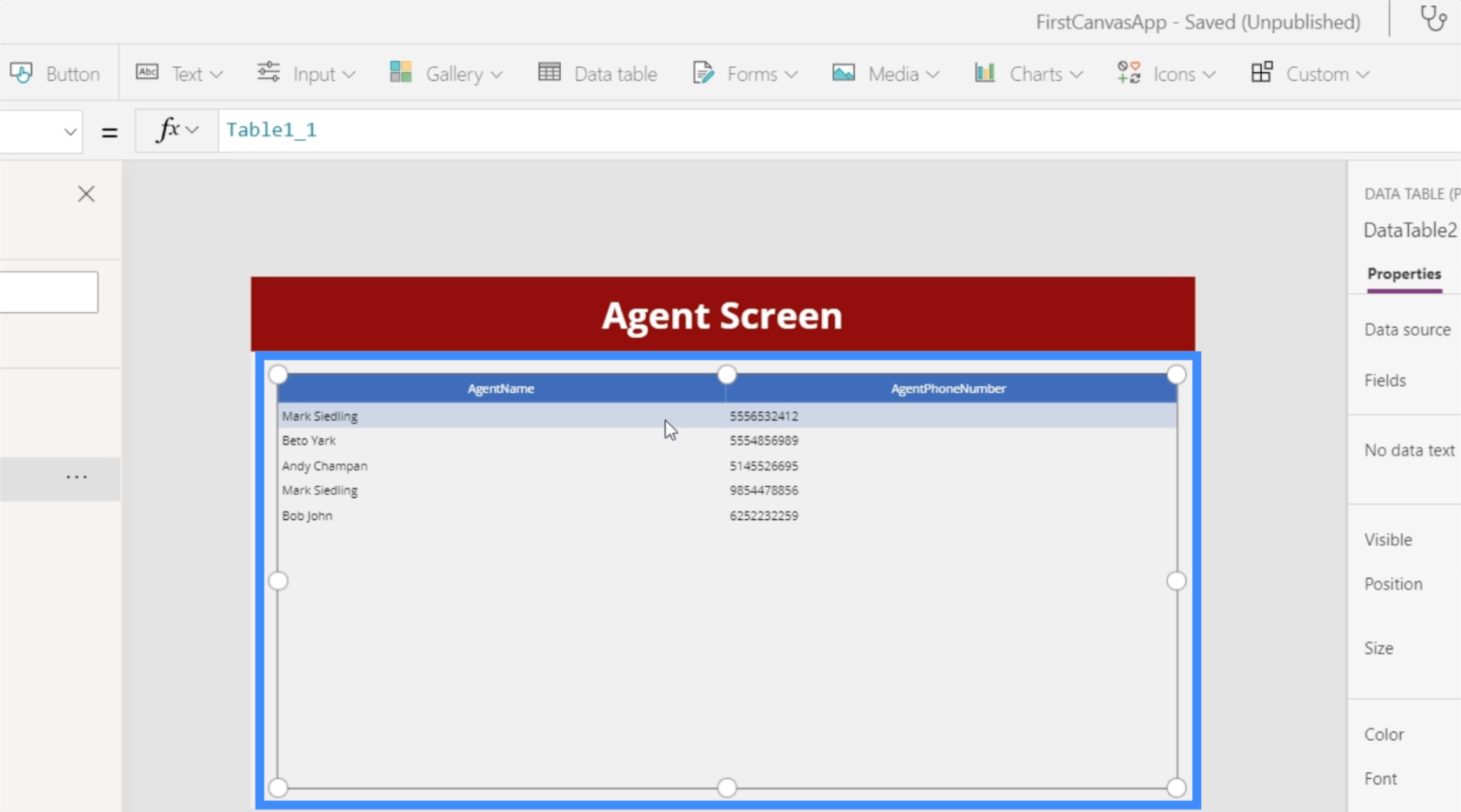Expand the Gallery dropdown chevron
The image size is (1461, 812).
pyautogui.click(x=497, y=75)
